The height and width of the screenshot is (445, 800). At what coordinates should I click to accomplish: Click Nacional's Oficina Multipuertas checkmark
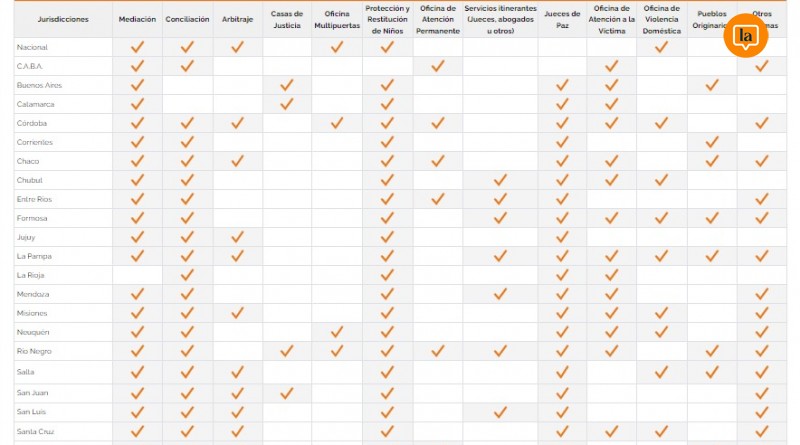click(x=337, y=47)
